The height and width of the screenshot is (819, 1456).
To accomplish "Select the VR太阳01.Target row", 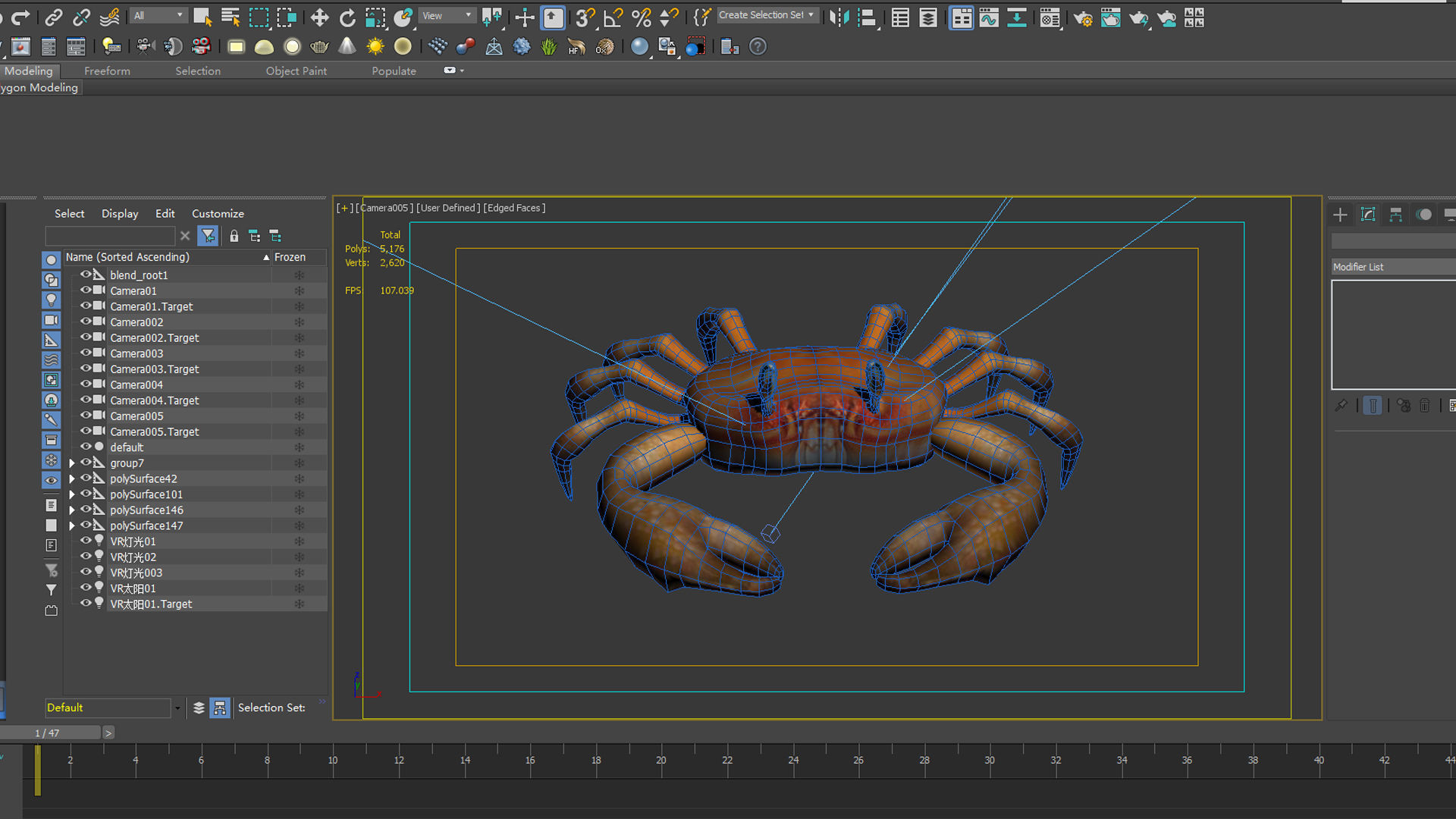I will [196, 604].
